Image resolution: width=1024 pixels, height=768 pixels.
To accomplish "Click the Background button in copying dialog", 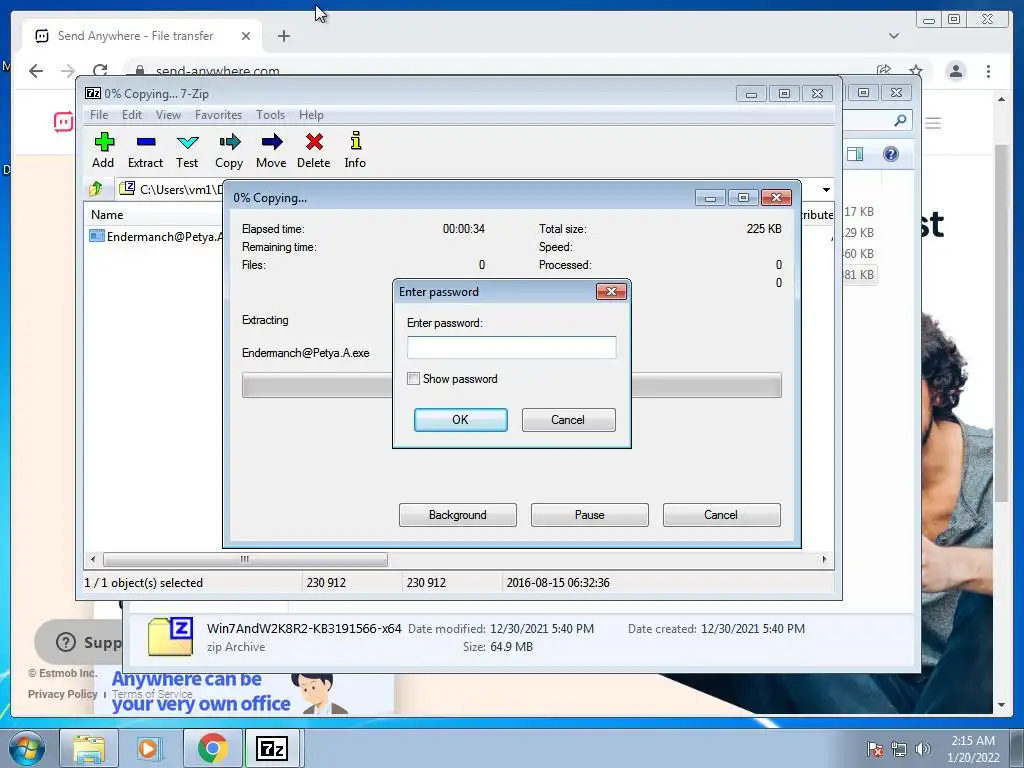I will [458, 515].
